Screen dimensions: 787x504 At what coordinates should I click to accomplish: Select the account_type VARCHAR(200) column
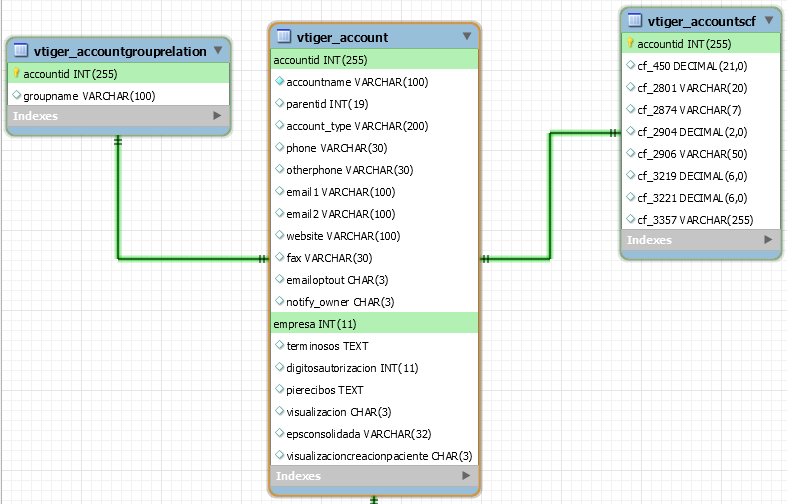[374, 125]
